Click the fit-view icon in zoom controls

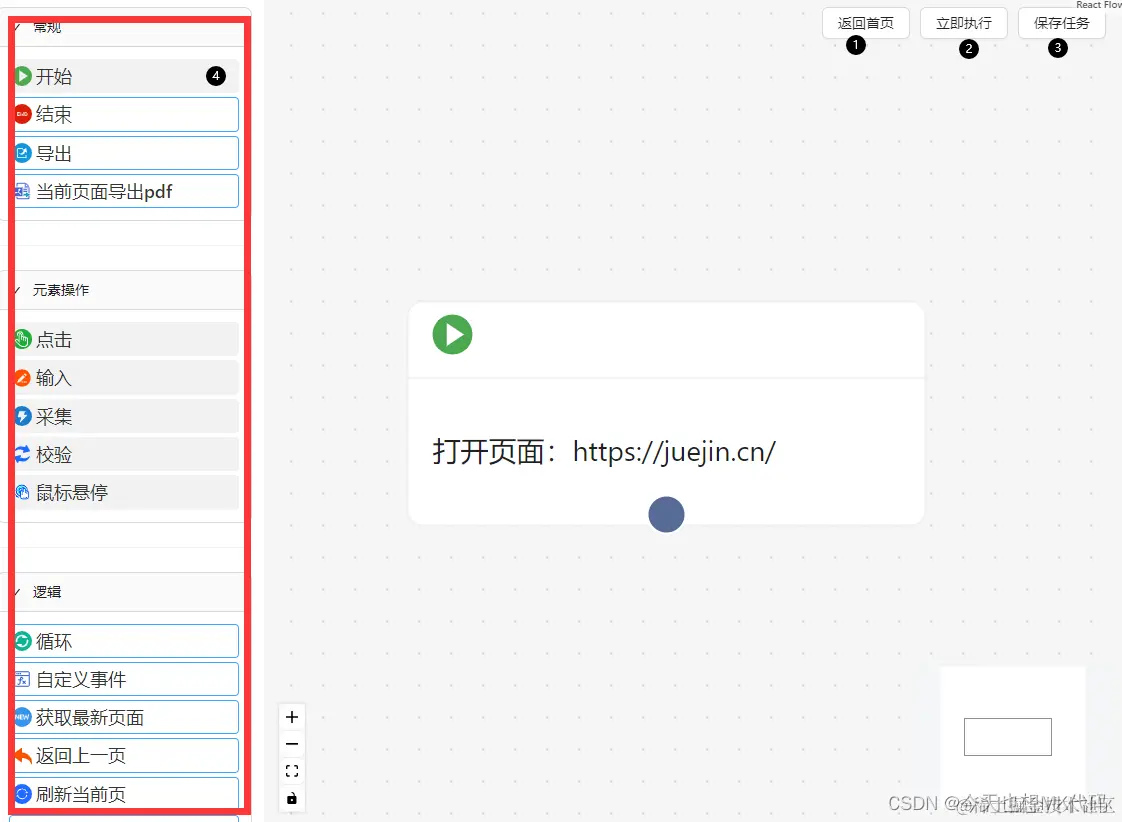[x=291, y=770]
